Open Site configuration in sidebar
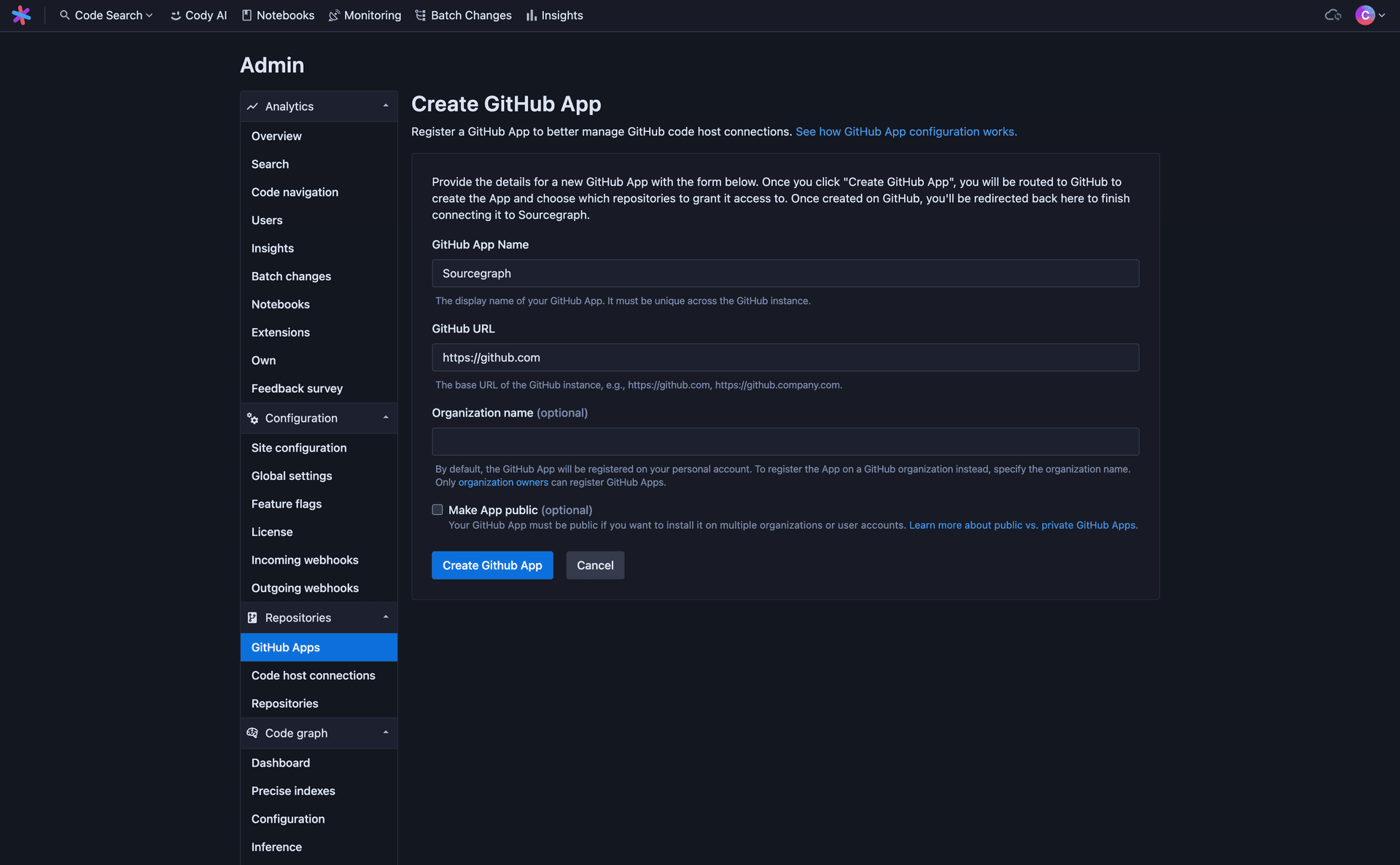This screenshot has width=1400, height=865. (x=319, y=448)
